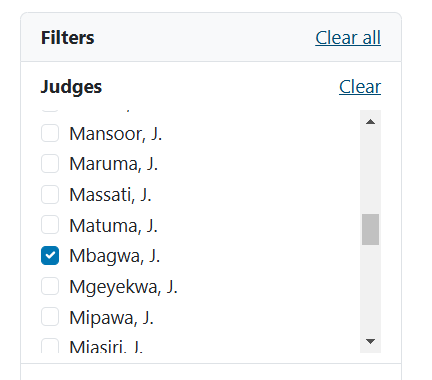The width and height of the screenshot is (432, 380).
Task: Click the Clear all filters link
Action: [348, 38]
